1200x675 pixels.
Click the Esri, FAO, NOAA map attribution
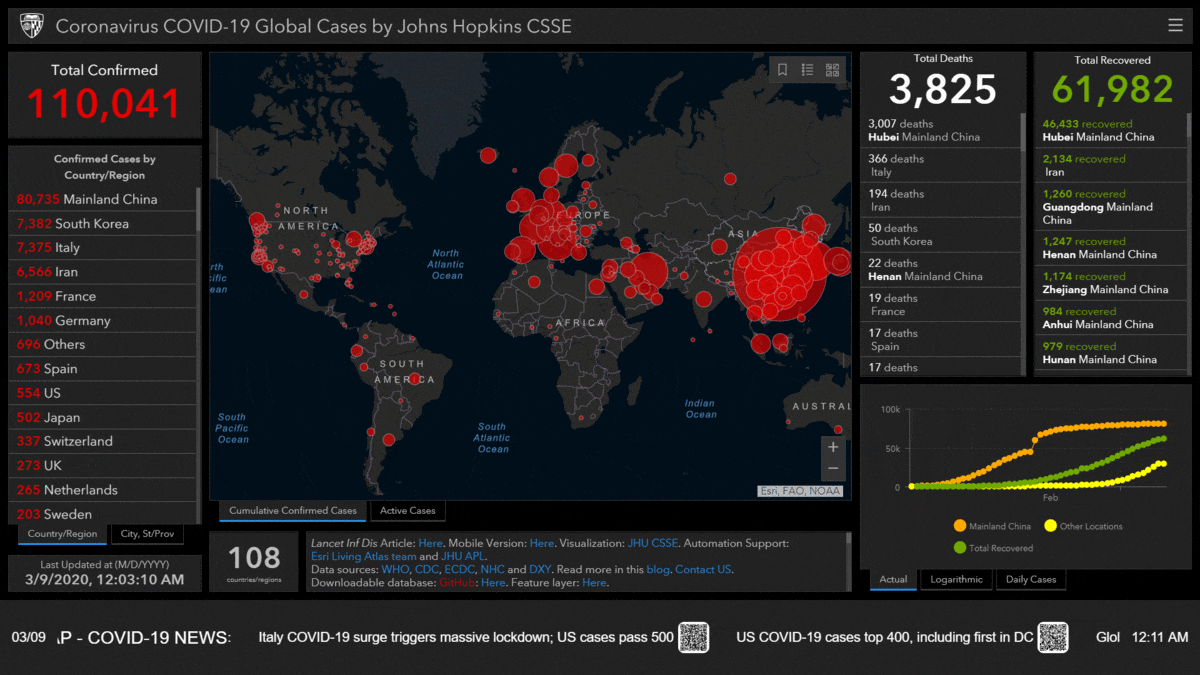tap(800, 491)
